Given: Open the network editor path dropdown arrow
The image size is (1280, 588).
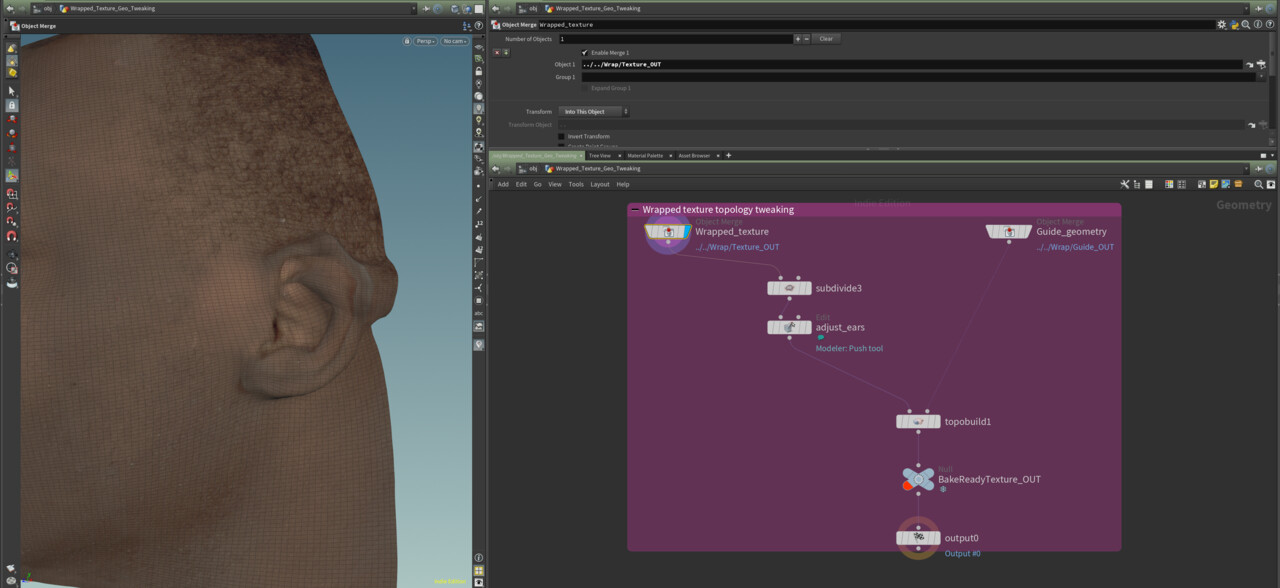Looking at the screenshot, I should (1247, 168).
